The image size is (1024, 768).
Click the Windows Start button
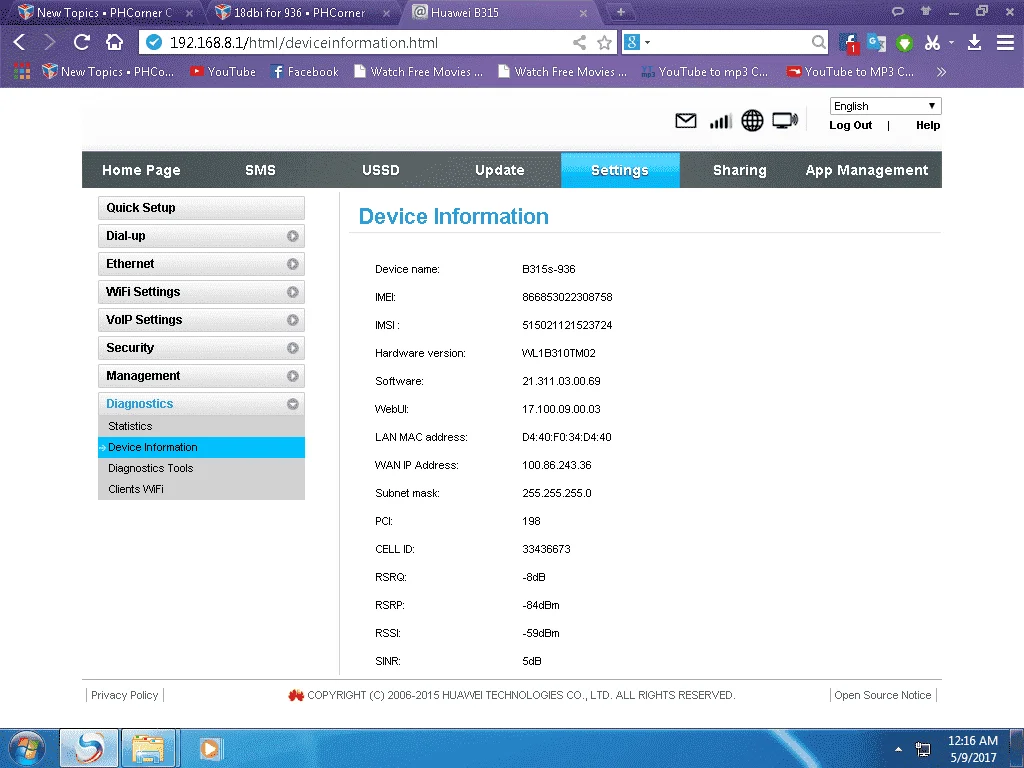pos(26,748)
